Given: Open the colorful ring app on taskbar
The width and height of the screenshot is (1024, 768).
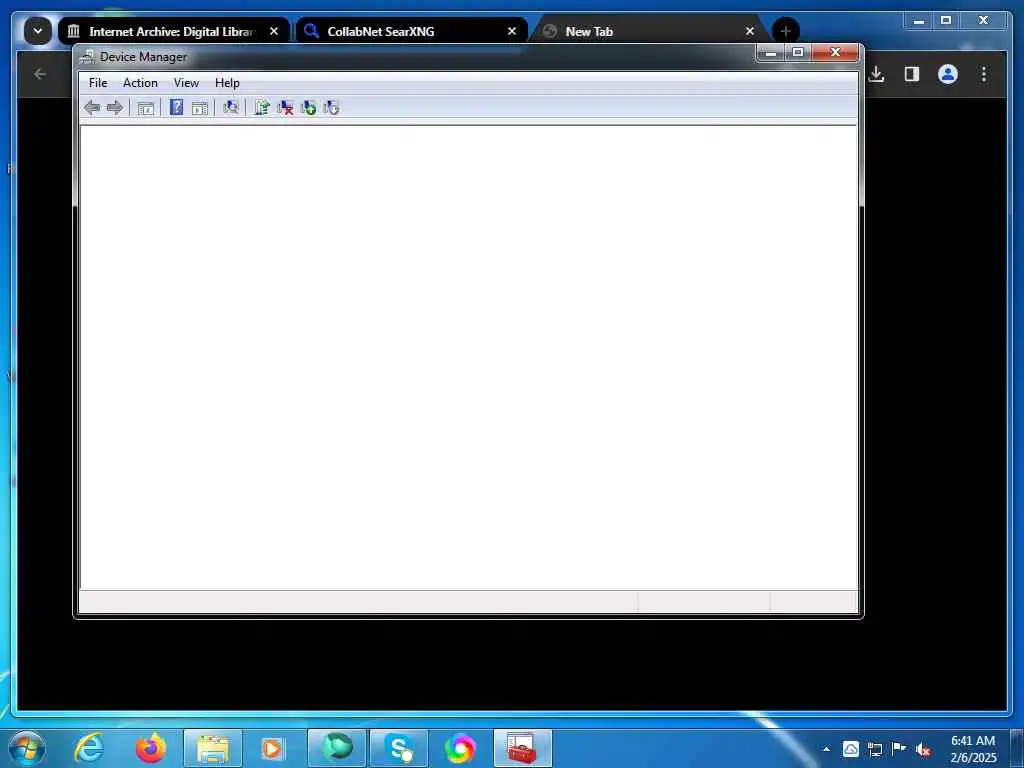Looking at the screenshot, I should click(x=460, y=748).
